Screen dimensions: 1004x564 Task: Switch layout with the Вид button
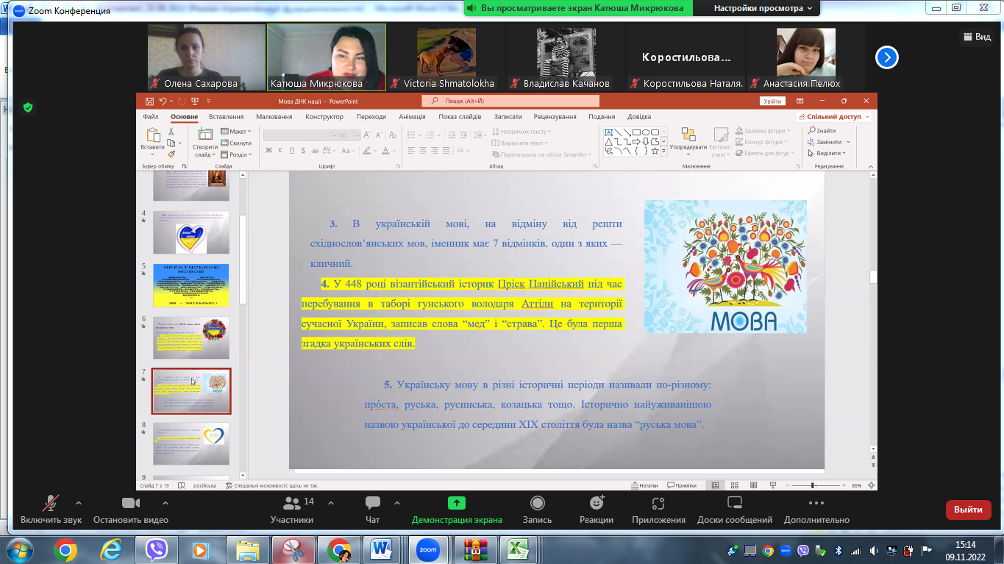(x=975, y=36)
